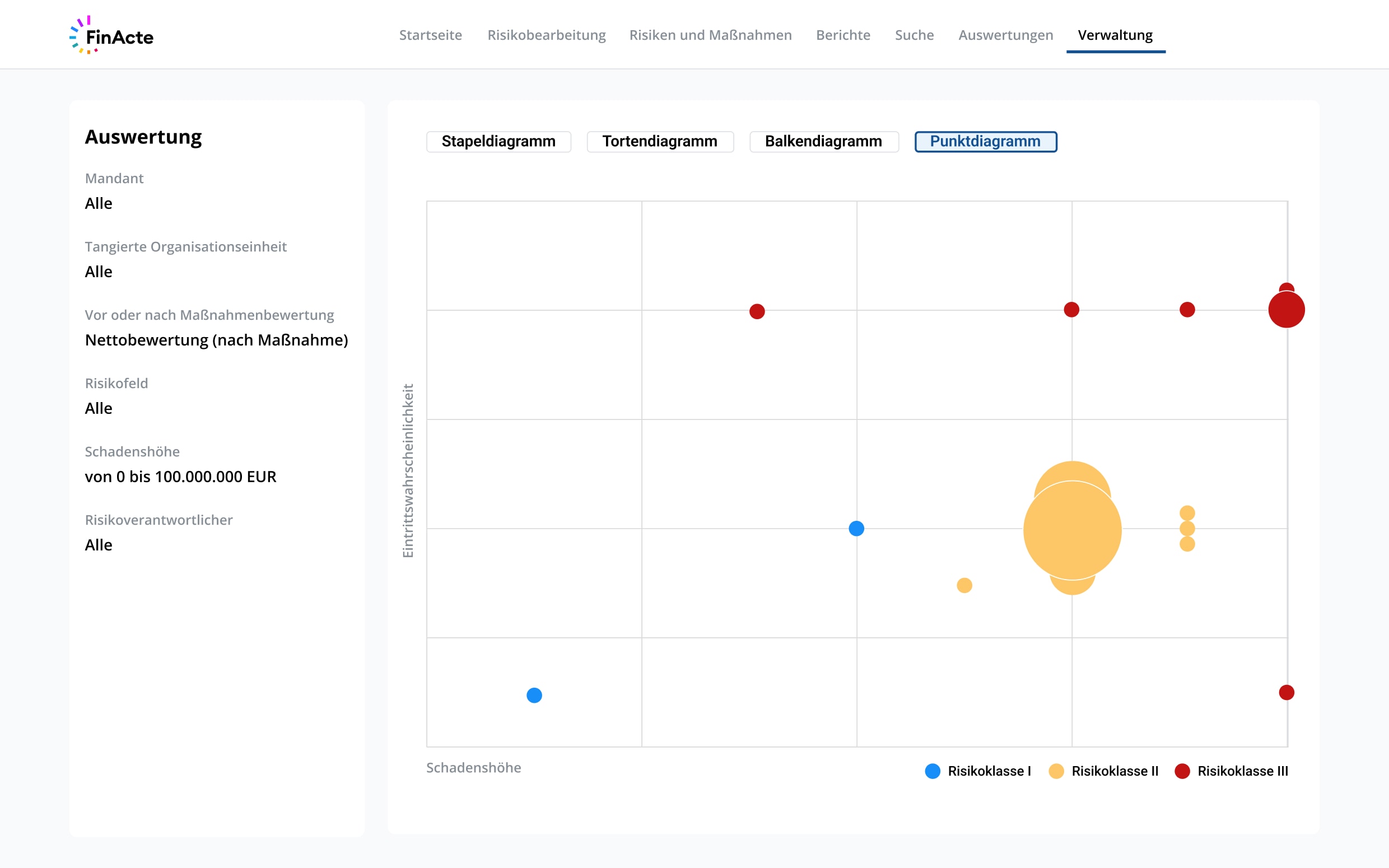
Task: Select the large red bubble at the right edge
Action: (x=1287, y=310)
